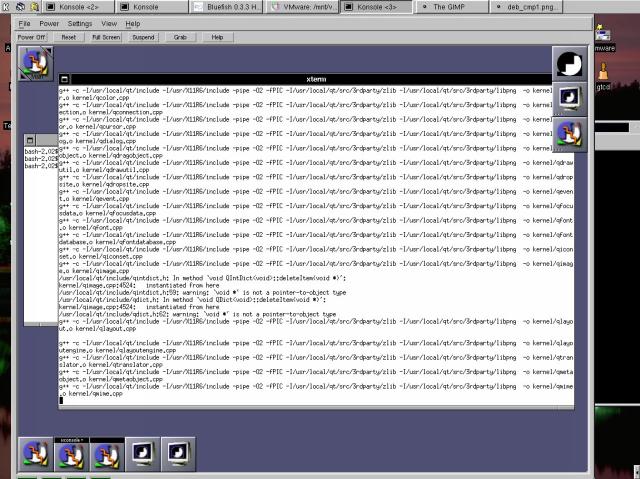
Task: Click the GNUstep appicon beside the xconsole miniwindow
Action: (36, 454)
